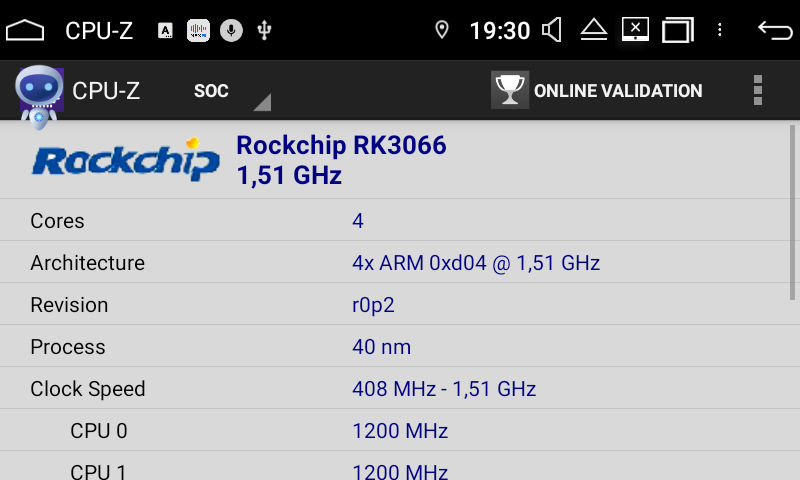Open the status bar three-dot menu
This screenshot has width=800, height=480.
click(719, 30)
